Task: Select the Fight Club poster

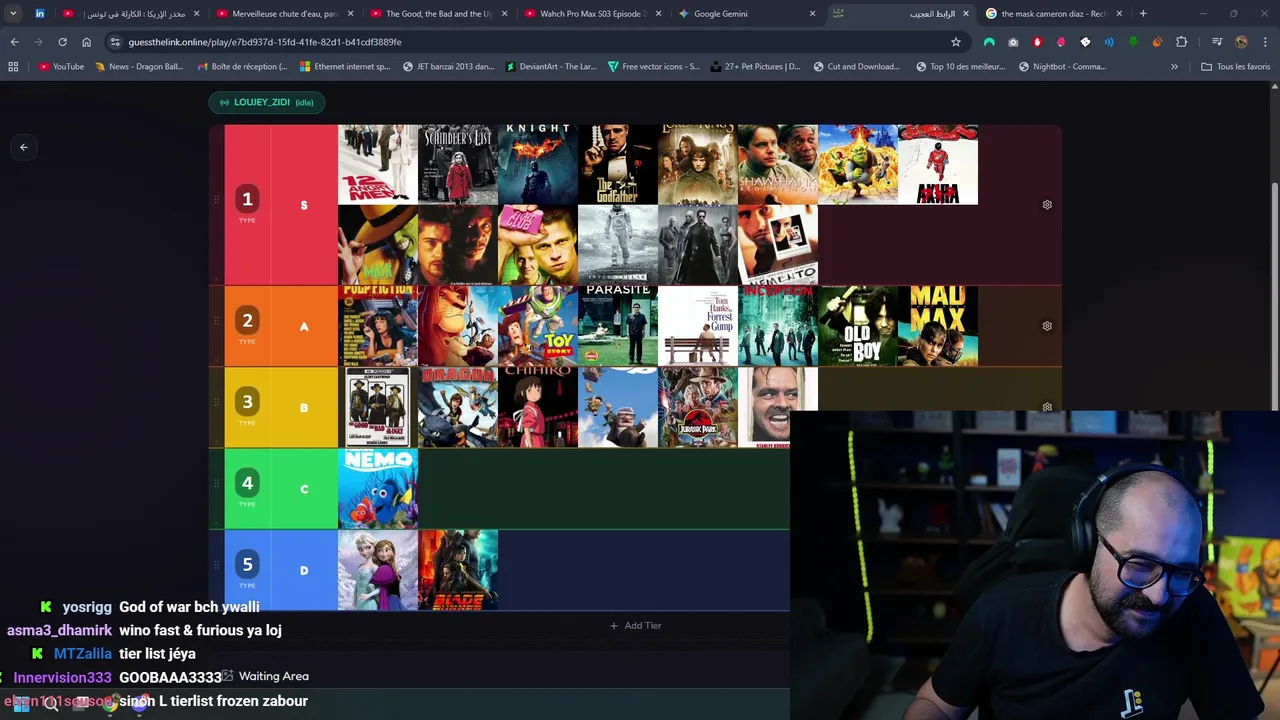Action: click(538, 245)
